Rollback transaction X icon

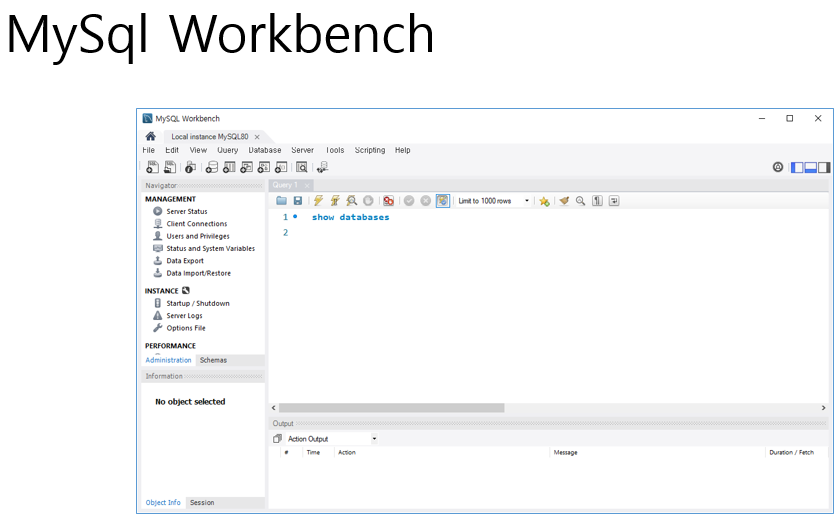[425, 201]
